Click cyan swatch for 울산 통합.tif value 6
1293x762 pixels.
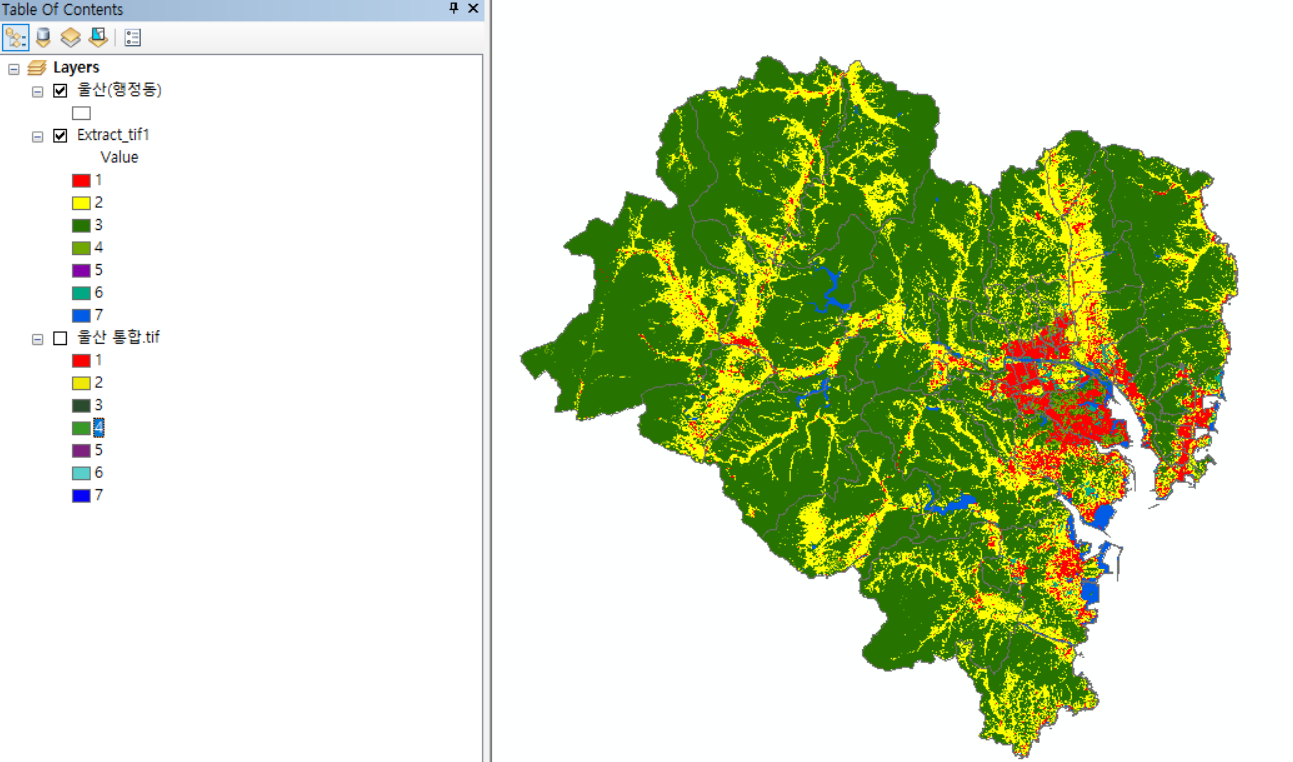coord(81,473)
